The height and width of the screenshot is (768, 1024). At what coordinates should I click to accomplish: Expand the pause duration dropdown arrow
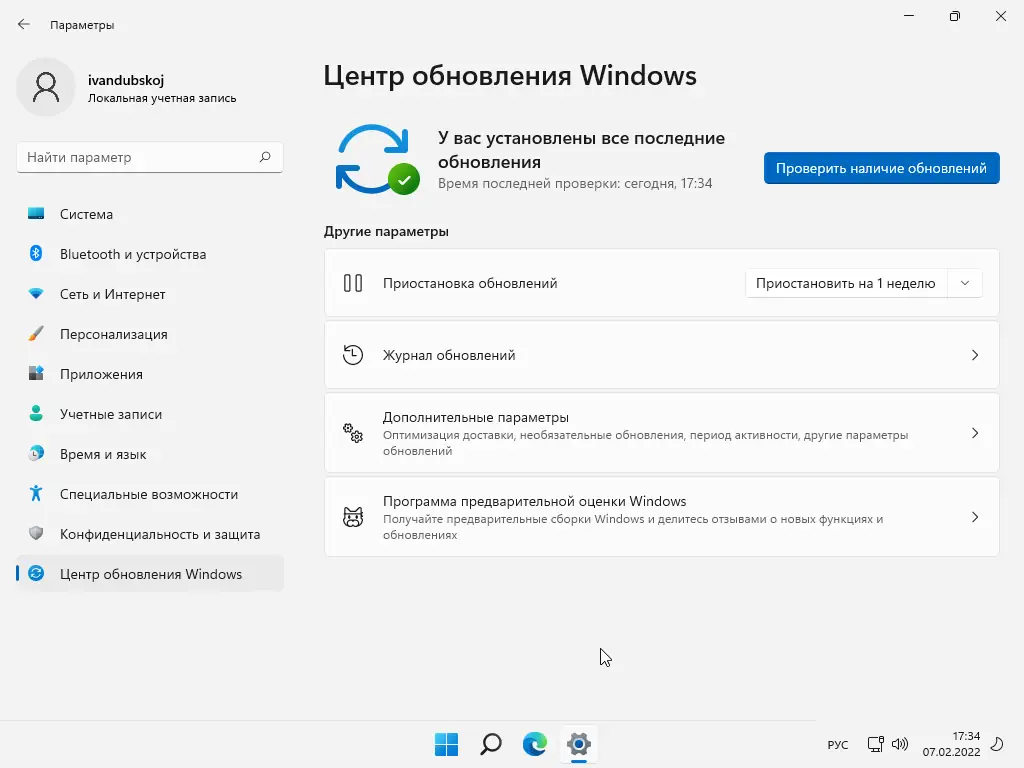point(965,283)
